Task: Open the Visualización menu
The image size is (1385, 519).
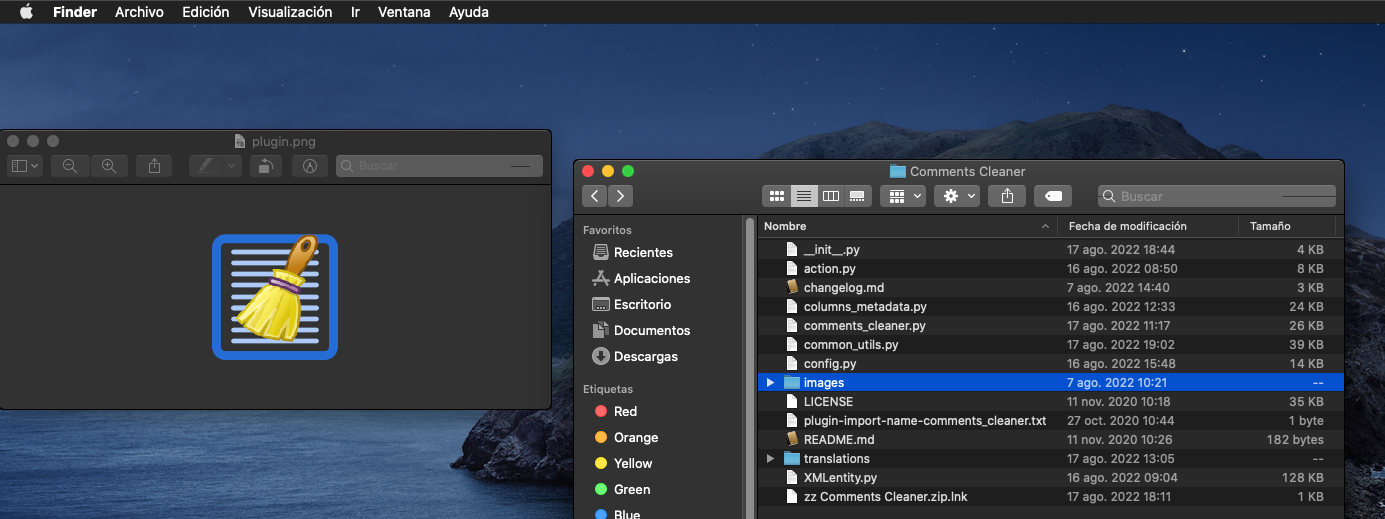Action: 290,12
